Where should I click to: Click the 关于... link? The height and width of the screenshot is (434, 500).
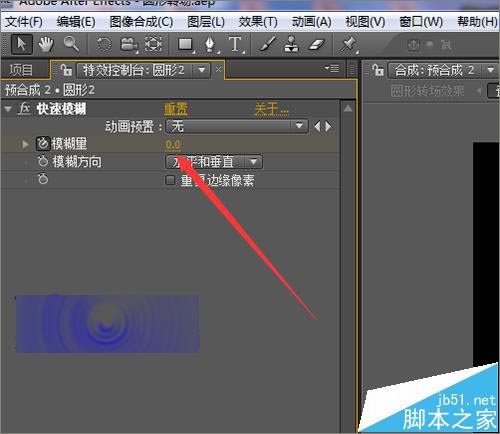click(271, 109)
